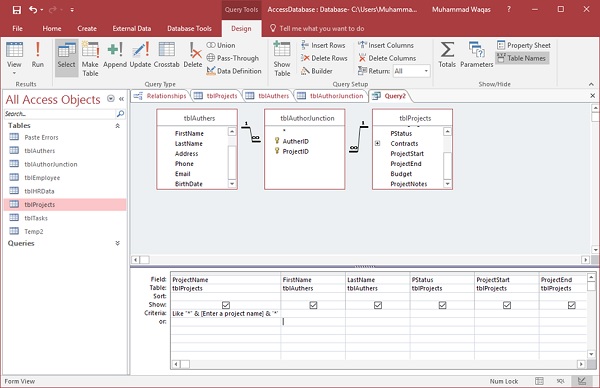The width and height of the screenshot is (600, 388).
Task: Expand the Queries group in navigation pane
Action: coord(117,243)
